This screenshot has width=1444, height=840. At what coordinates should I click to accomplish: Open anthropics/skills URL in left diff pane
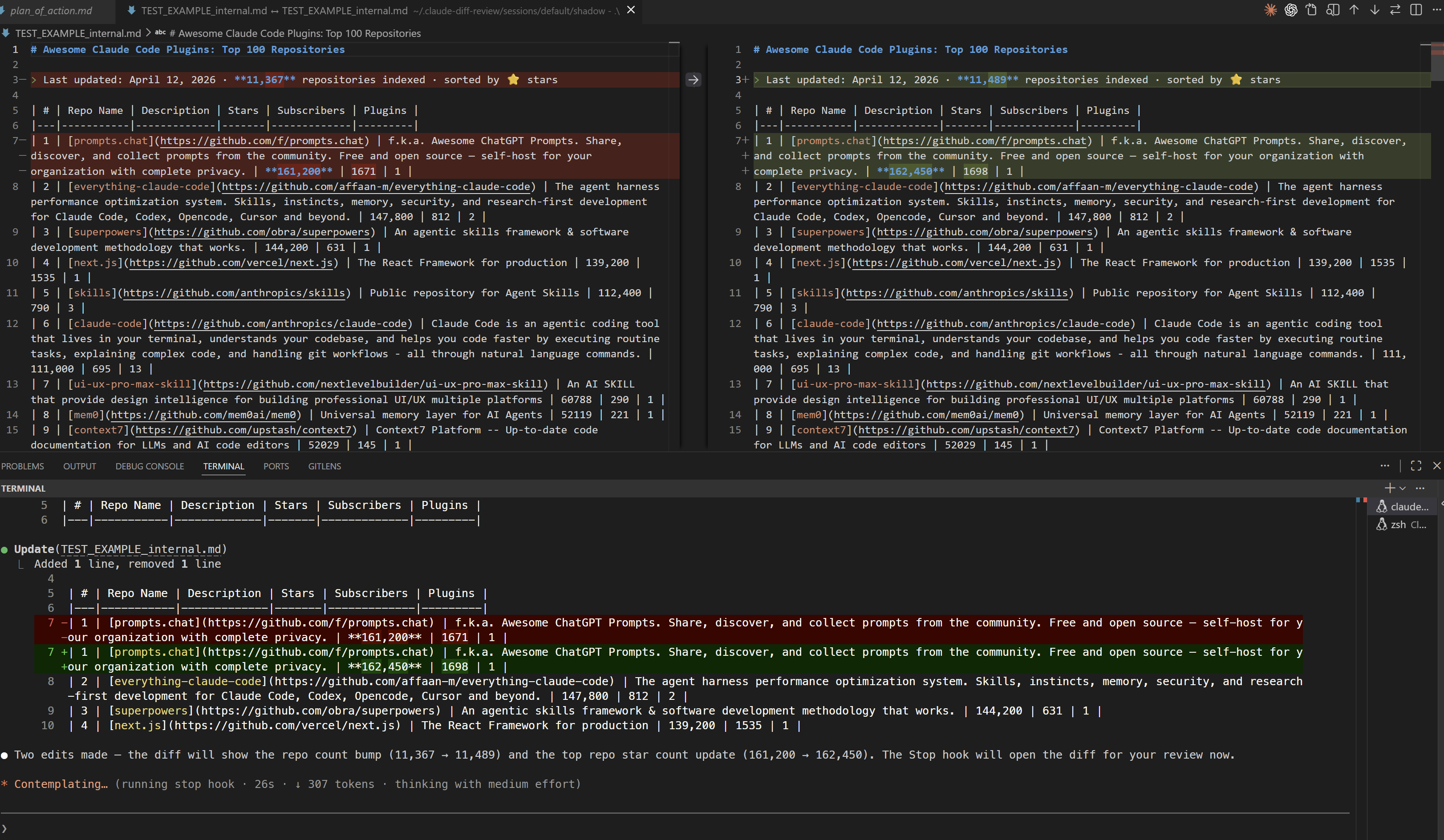point(235,293)
